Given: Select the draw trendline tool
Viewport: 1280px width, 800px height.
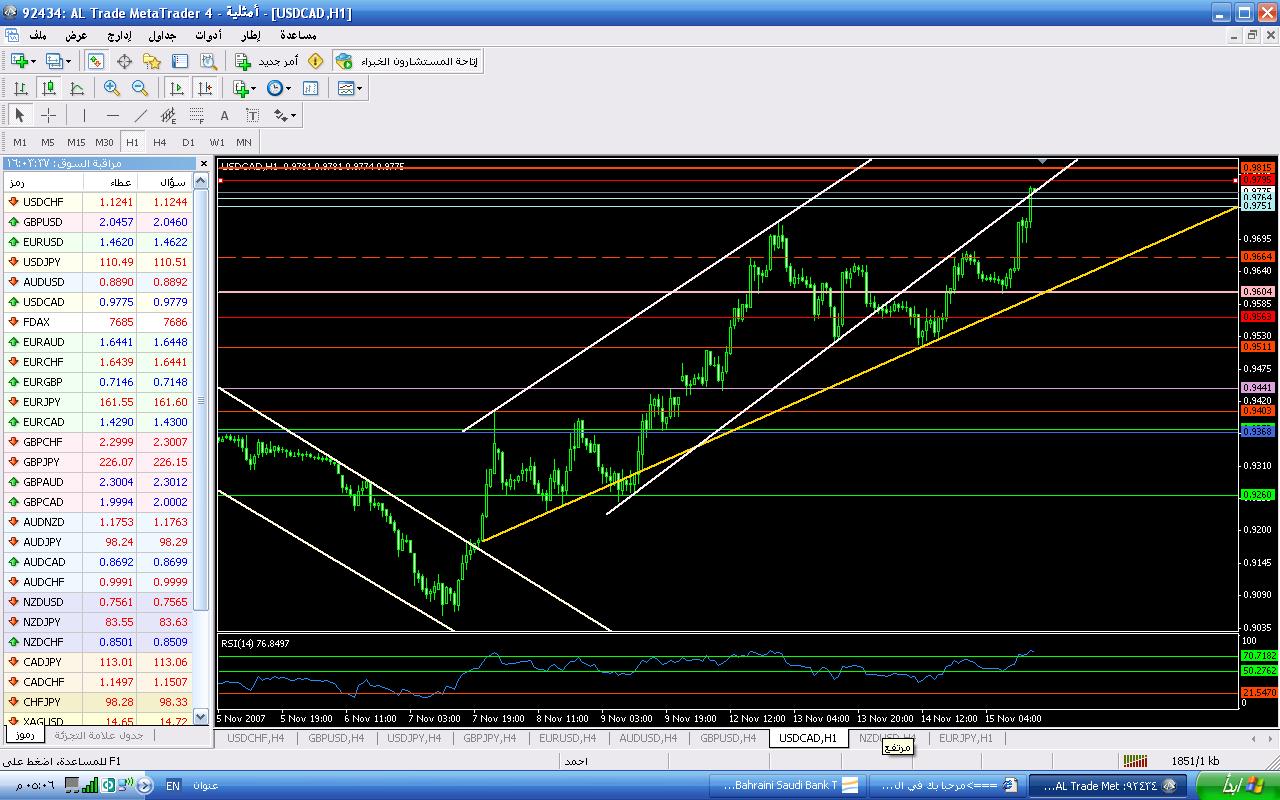Looking at the screenshot, I should (141, 115).
